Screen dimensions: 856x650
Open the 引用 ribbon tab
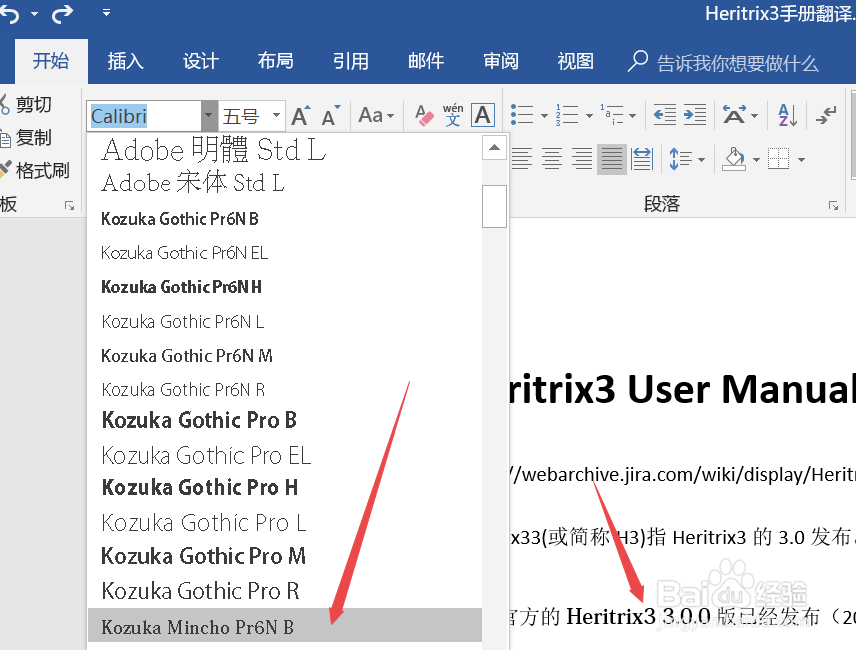pos(350,61)
